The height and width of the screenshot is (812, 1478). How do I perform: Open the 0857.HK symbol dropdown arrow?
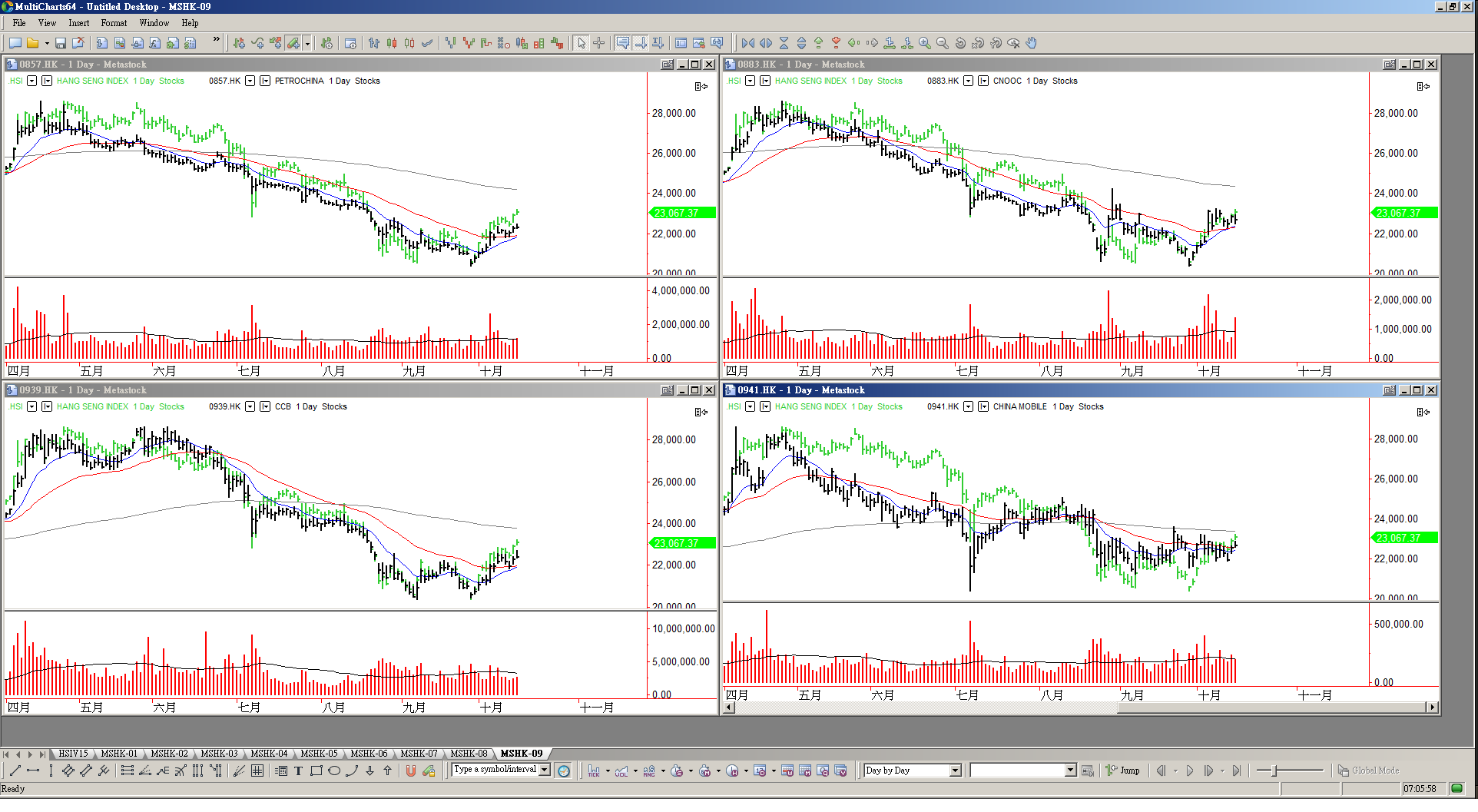click(250, 81)
